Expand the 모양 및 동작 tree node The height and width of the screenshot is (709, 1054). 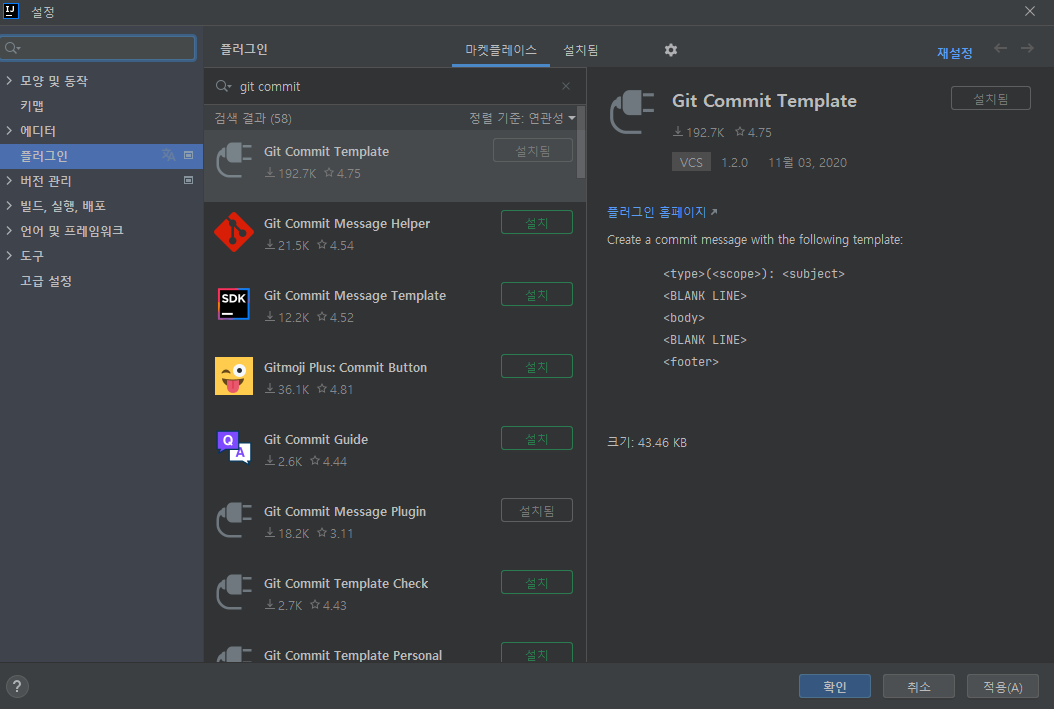pos(9,80)
